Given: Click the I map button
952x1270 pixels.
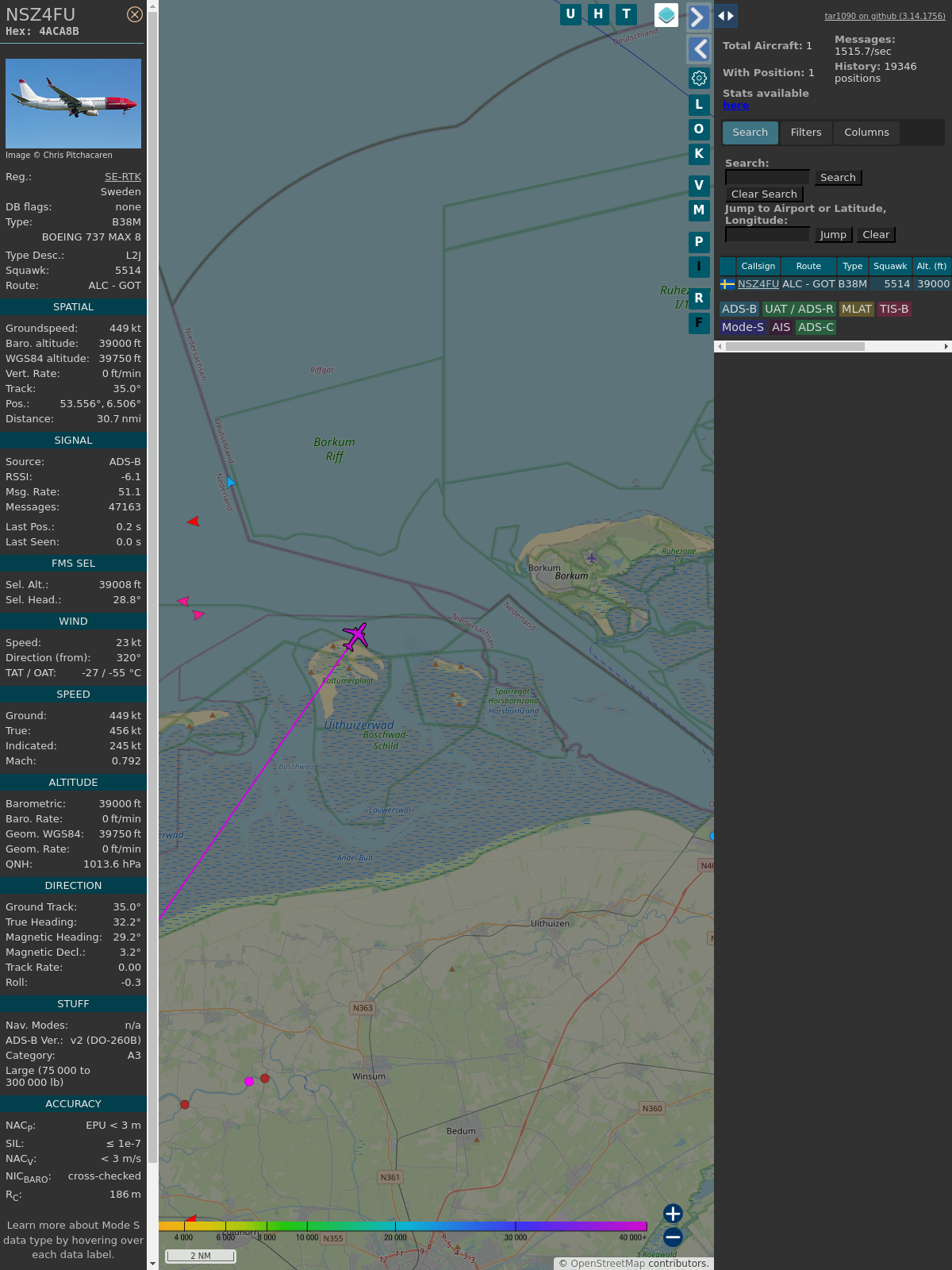Looking at the screenshot, I should (699, 267).
